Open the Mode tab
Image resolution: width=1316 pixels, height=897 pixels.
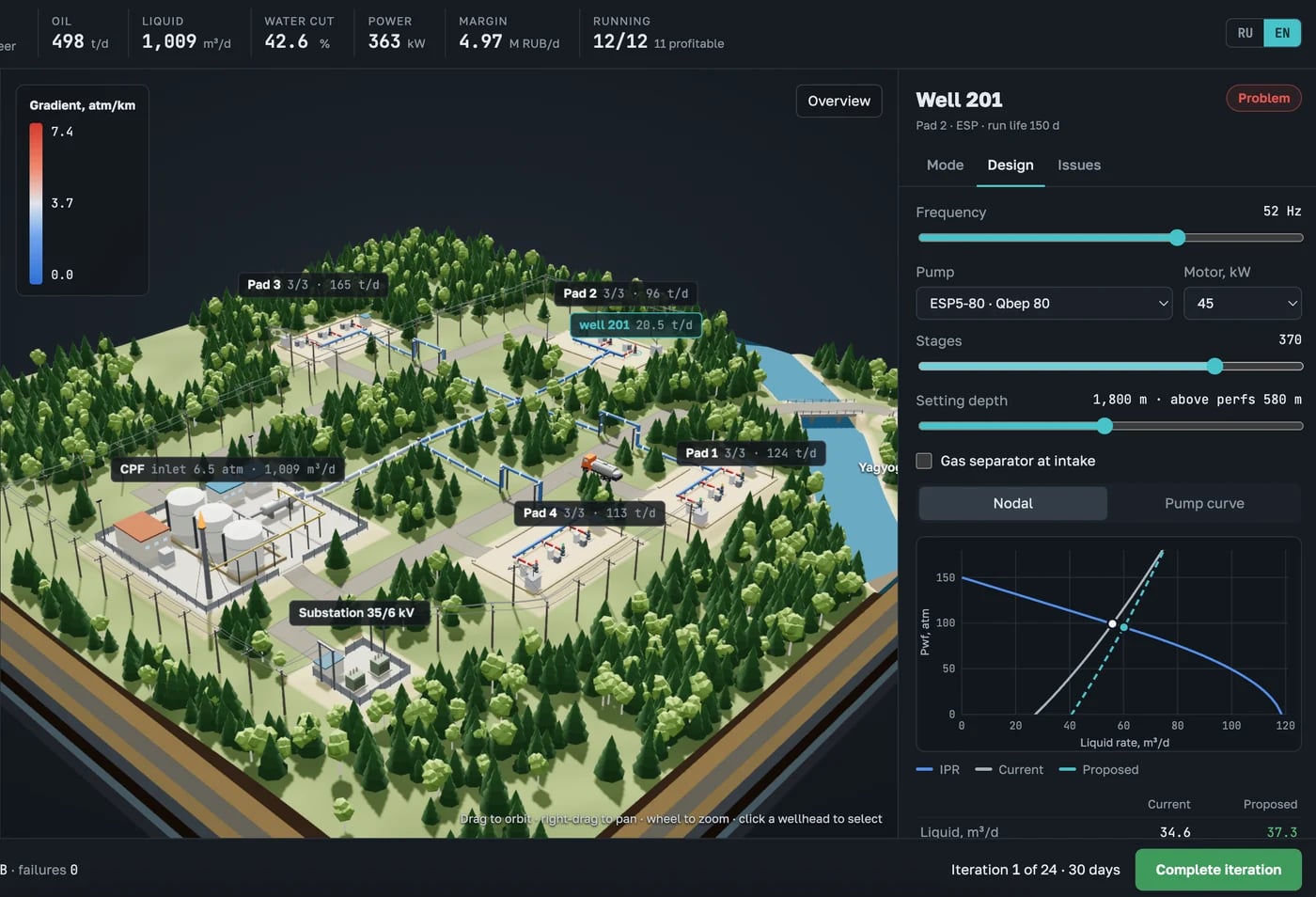945,165
